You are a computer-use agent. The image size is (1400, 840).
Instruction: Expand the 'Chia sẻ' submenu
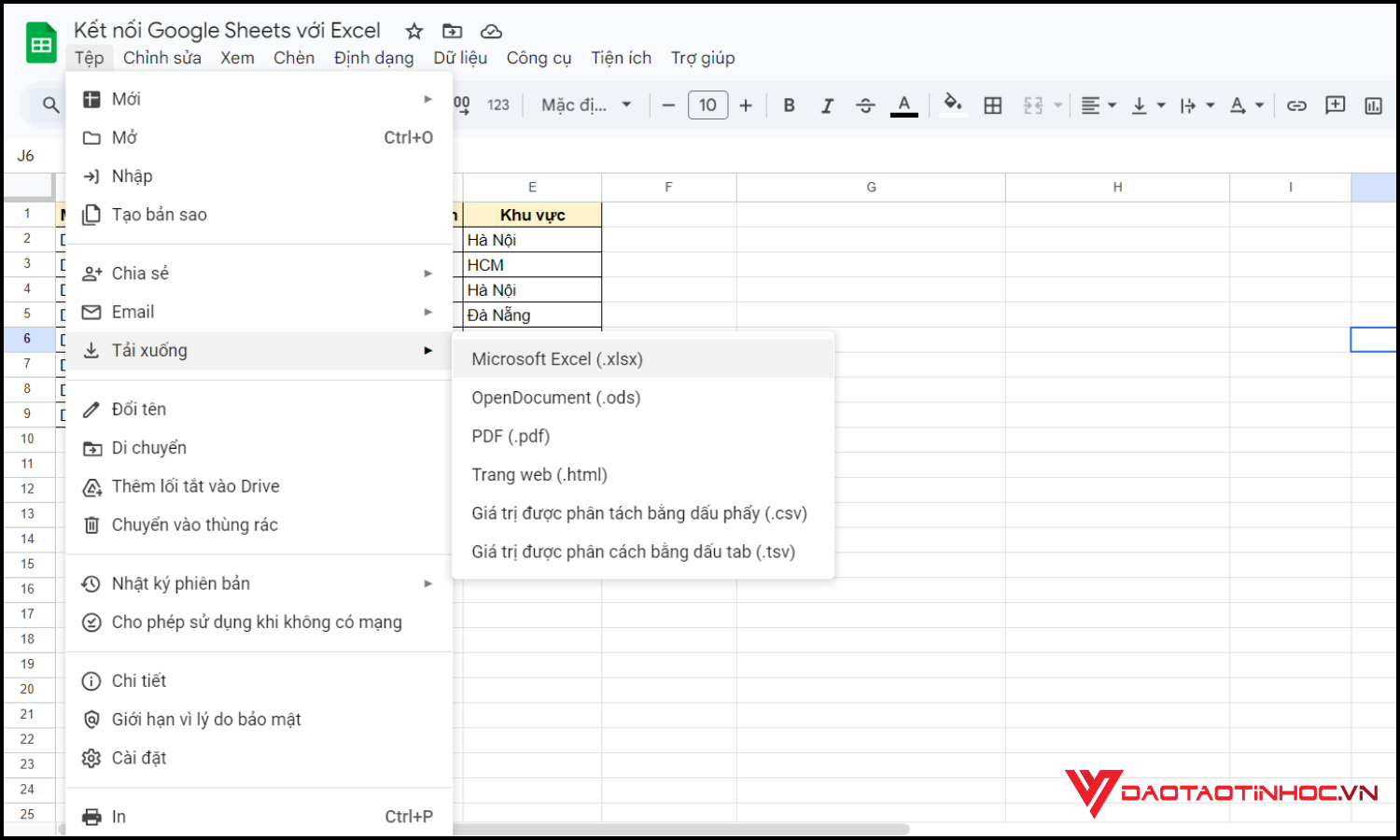[x=138, y=273]
